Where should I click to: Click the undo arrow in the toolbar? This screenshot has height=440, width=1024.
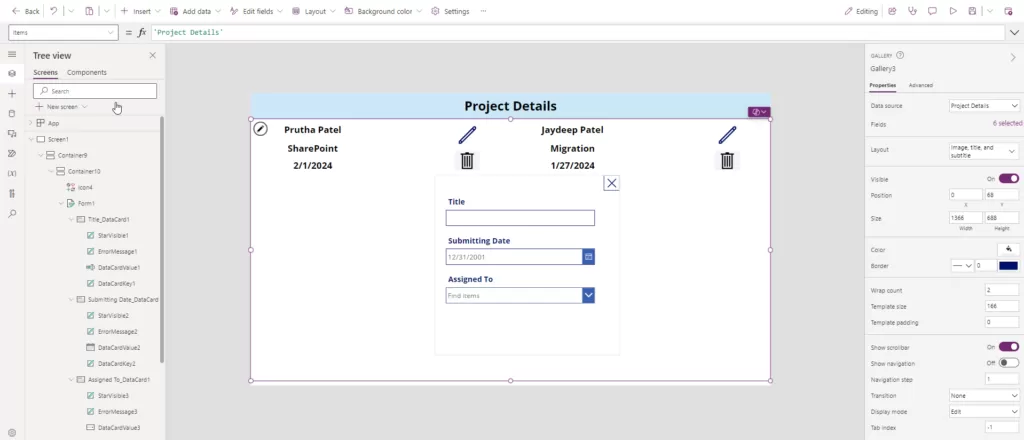[54, 11]
